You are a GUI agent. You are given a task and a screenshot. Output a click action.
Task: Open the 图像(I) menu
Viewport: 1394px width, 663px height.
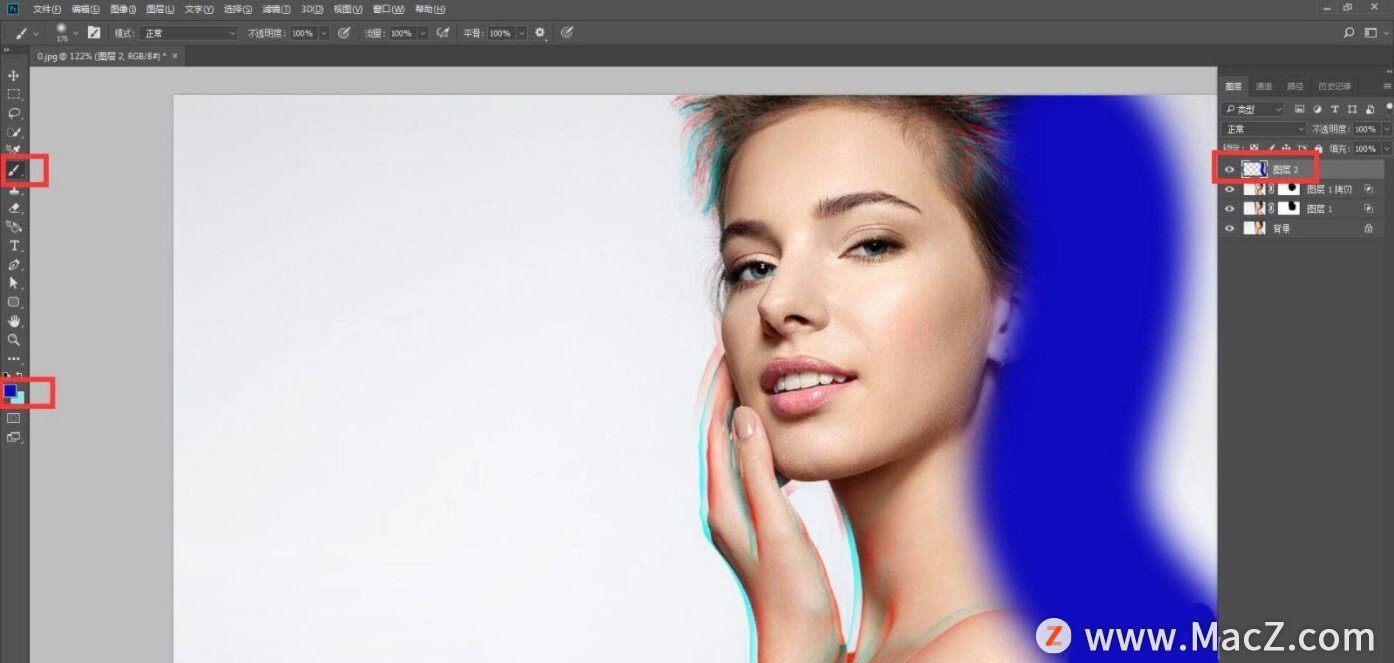[x=123, y=9]
